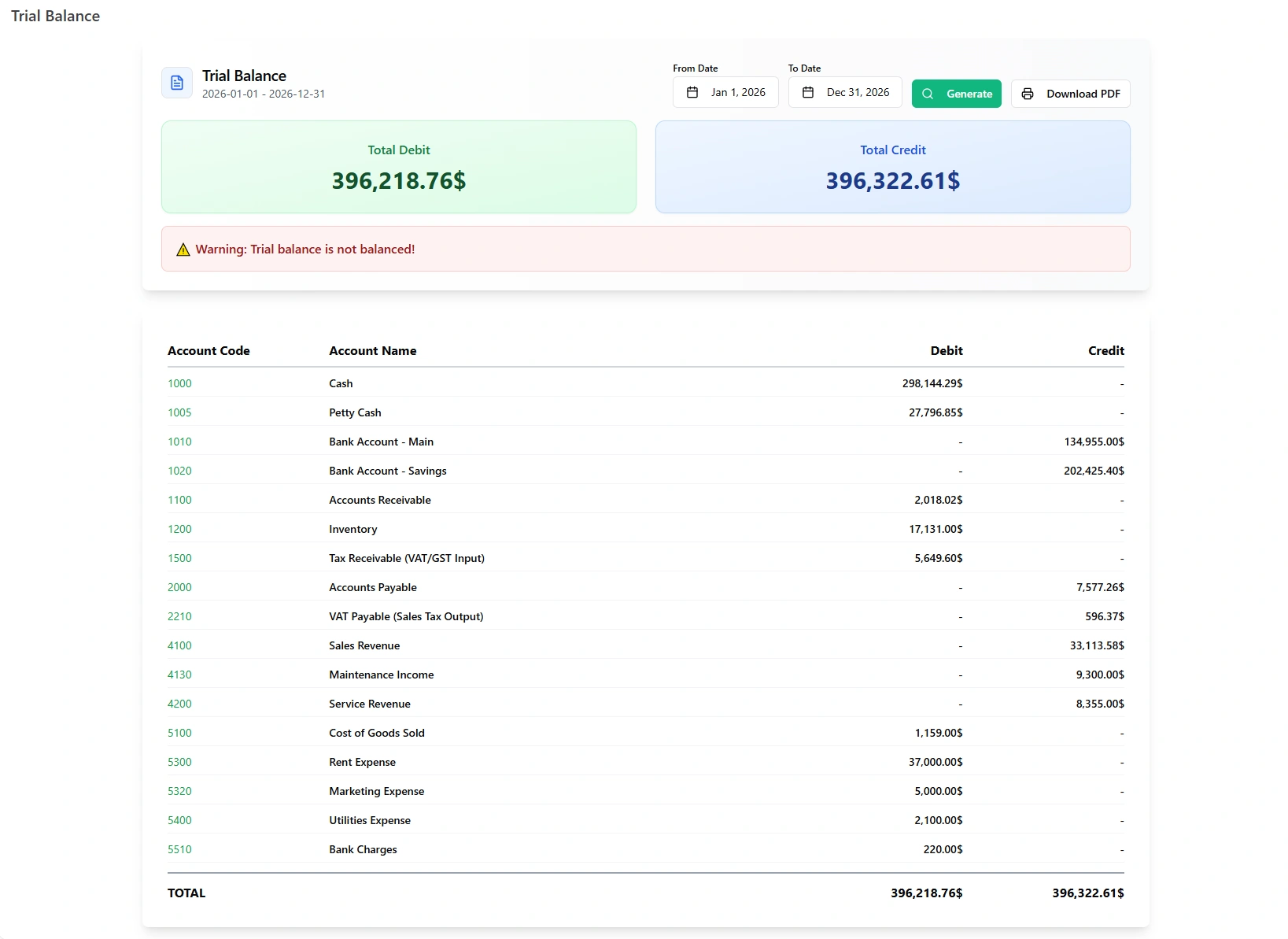This screenshot has height=939, width=1288.
Task: Select the Bank Charges name cell
Action: tap(363, 849)
